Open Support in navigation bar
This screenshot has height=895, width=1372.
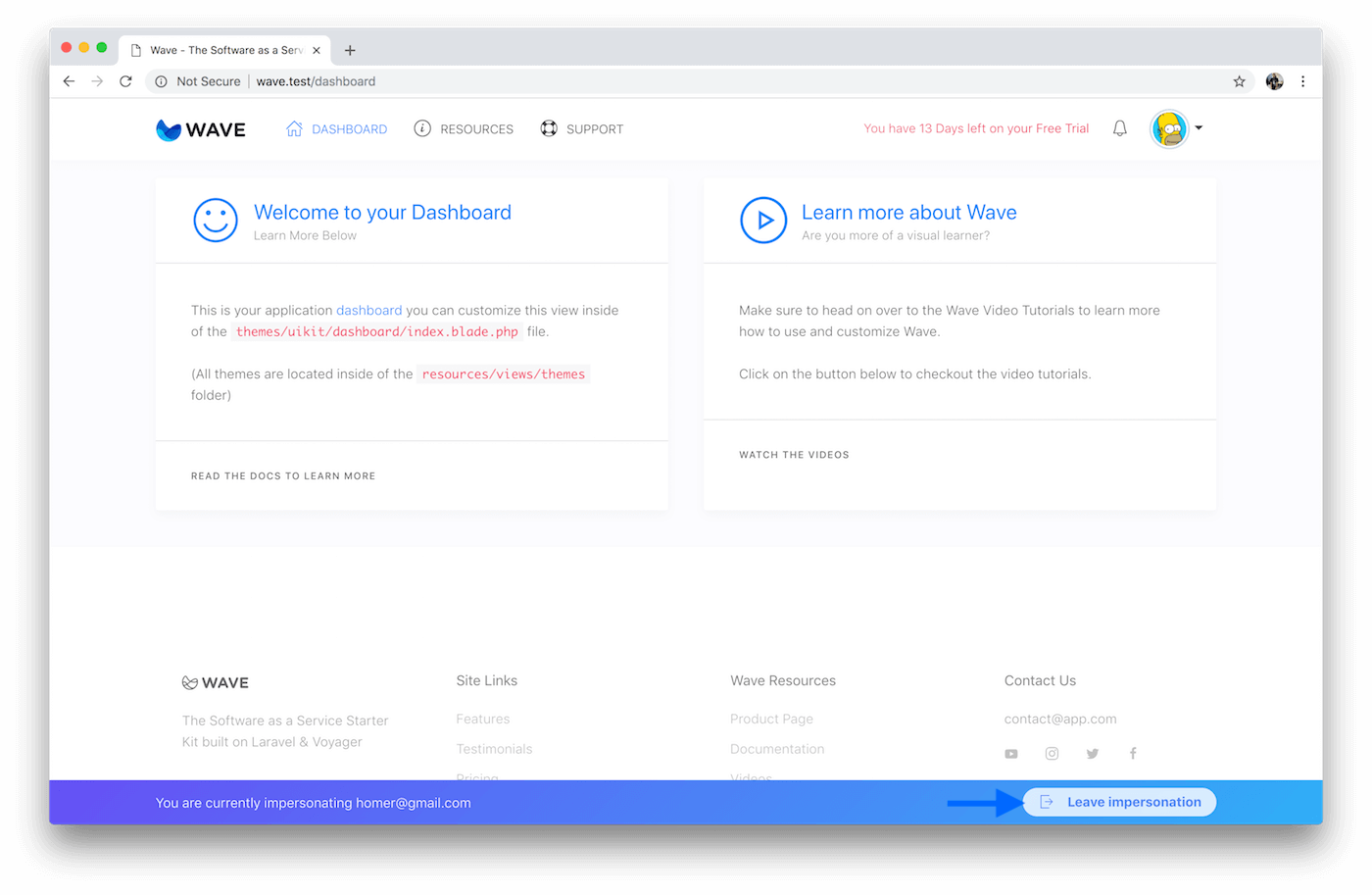pos(582,129)
